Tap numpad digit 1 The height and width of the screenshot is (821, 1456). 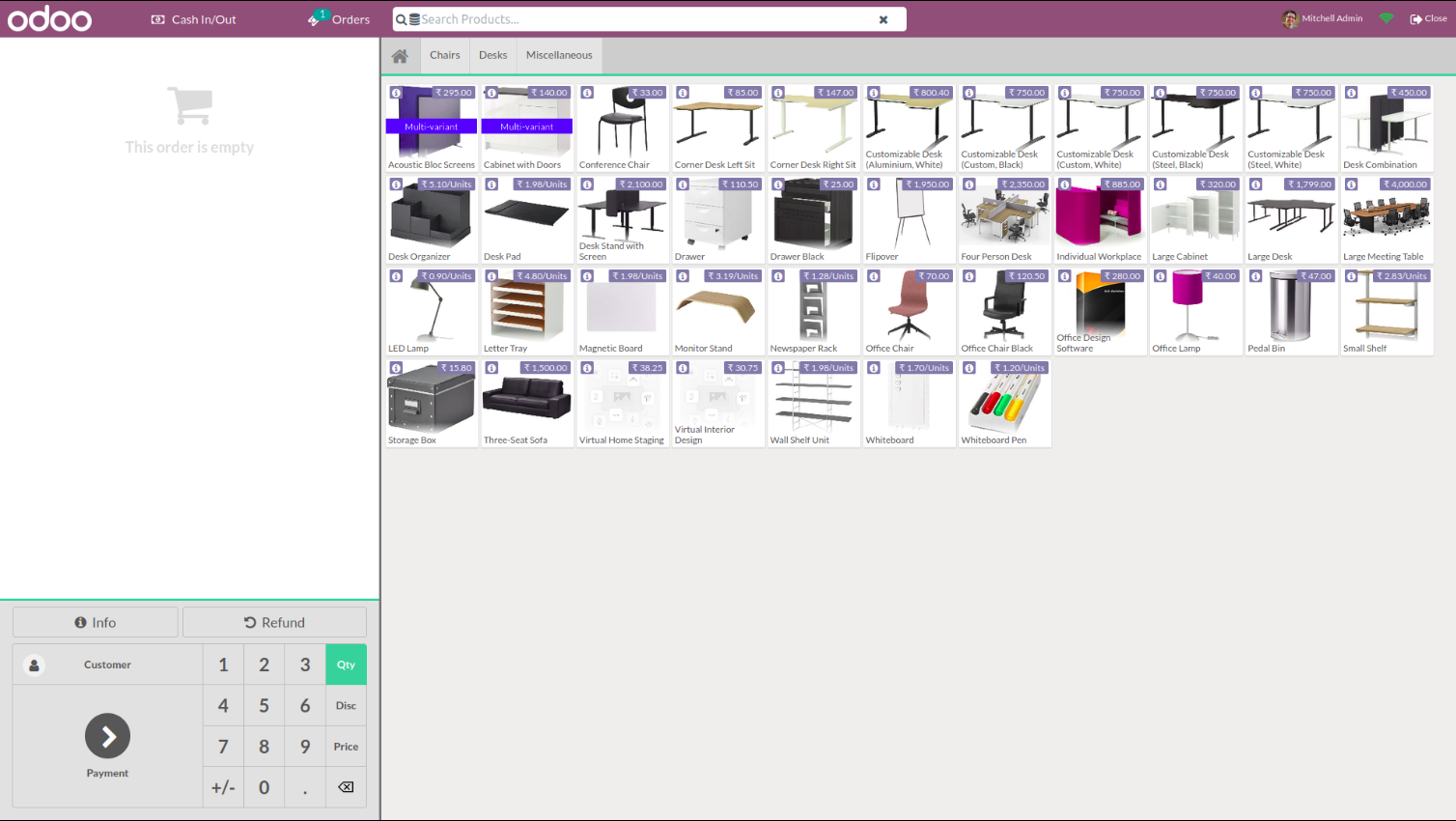coord(223,665)
